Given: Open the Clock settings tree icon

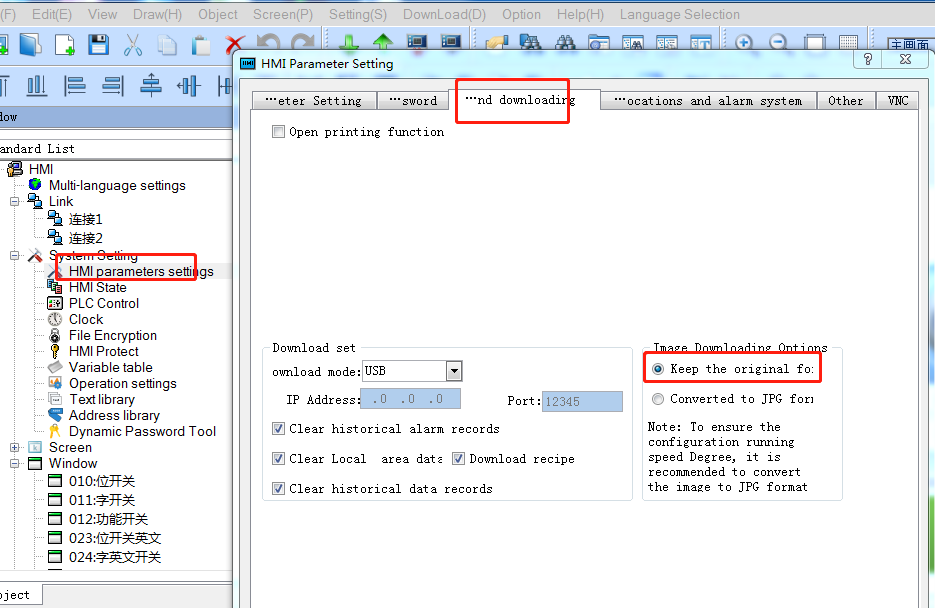Looking at the screenshot, I should click(x=55, y=319).
